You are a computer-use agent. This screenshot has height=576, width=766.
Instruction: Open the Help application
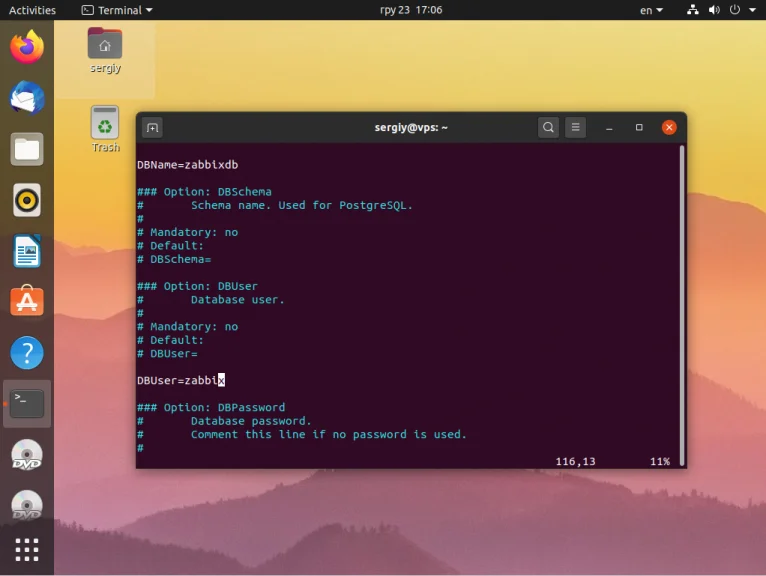pyautogui.click(x=27, y=353)
